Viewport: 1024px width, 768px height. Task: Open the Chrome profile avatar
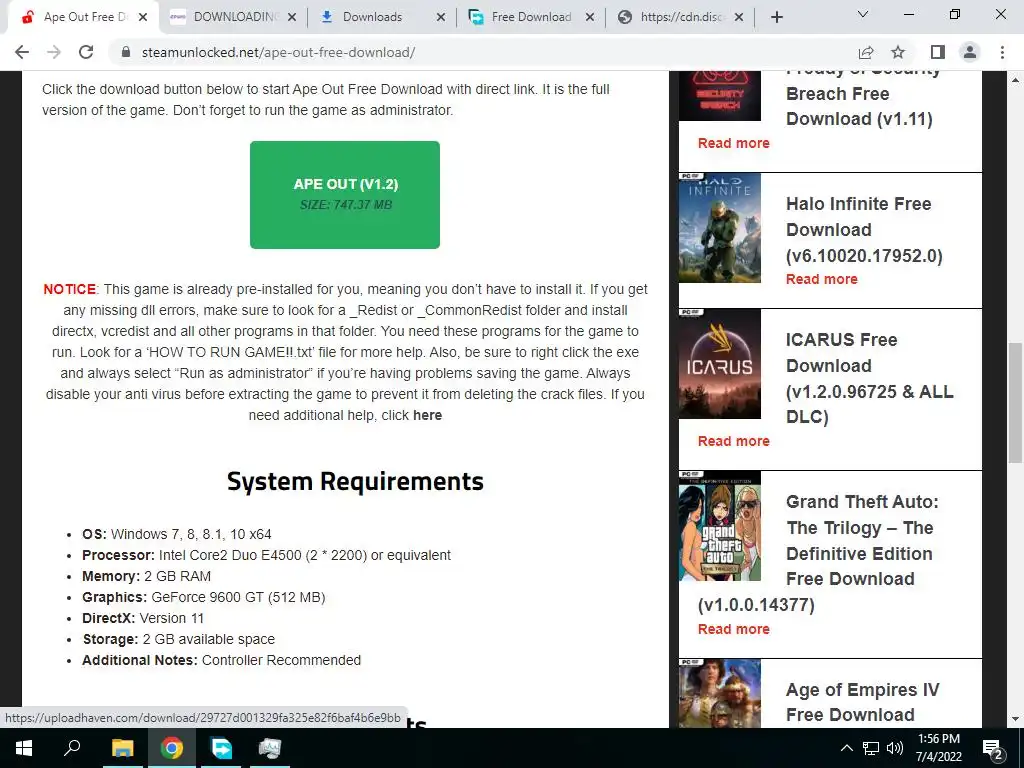pos(970,52)
